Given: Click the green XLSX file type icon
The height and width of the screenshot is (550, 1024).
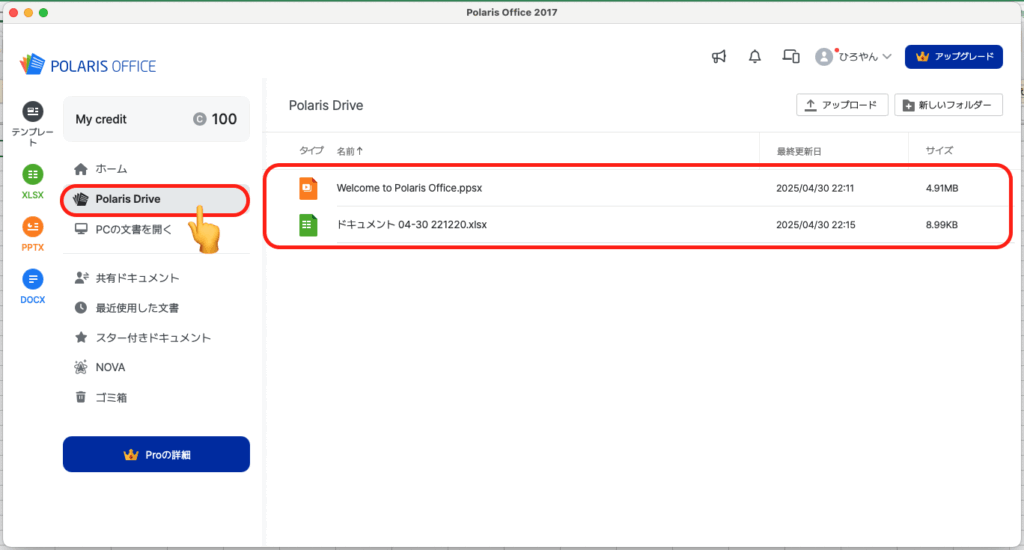Looking at the screenshot, I should tap(308, 225).
